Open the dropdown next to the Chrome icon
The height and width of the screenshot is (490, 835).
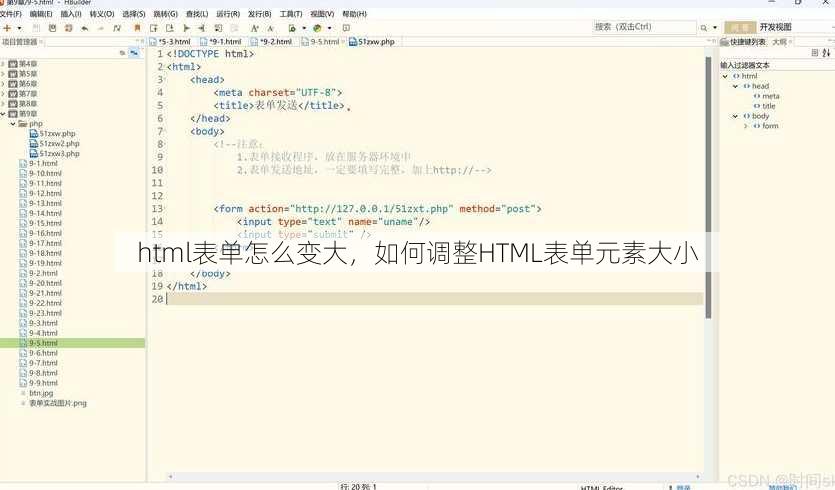330,28
